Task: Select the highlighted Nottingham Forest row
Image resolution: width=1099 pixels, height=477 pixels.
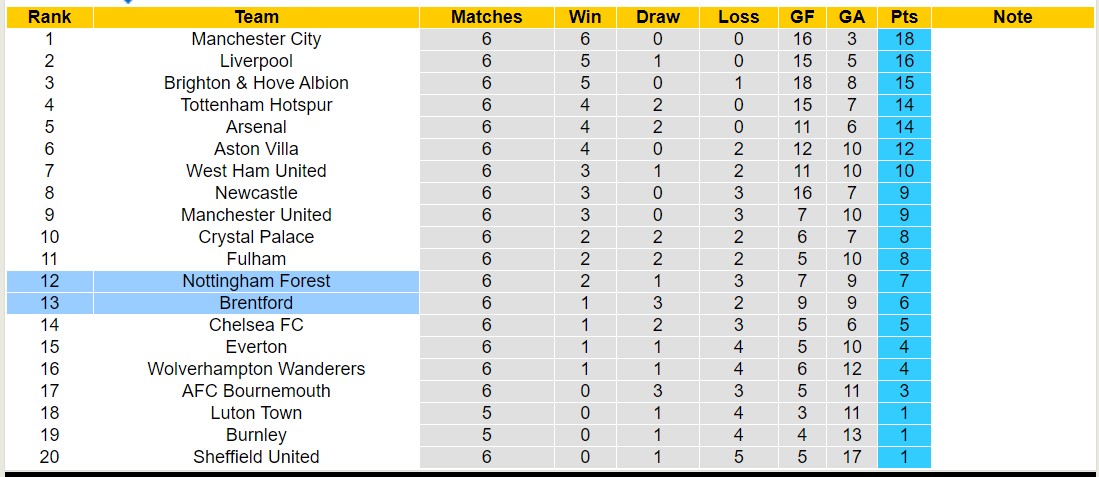Action: coord(256,281)
